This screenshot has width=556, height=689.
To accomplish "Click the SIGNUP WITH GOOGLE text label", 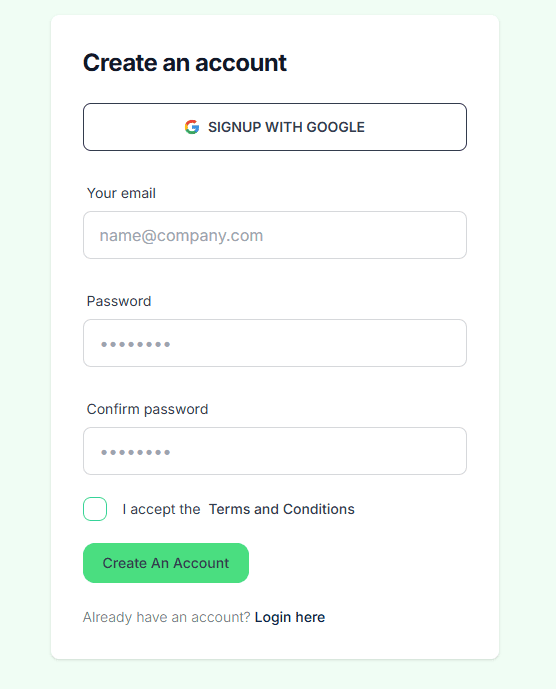I will click(x=286, y=127).
